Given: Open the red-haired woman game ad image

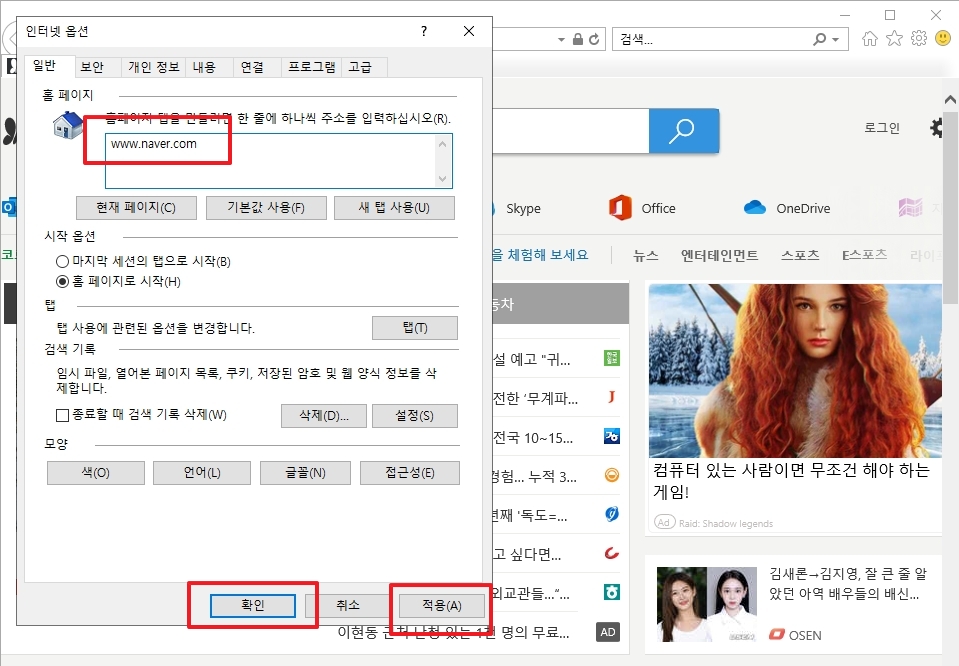Looking at the screenshot, I should click(x=795, y=370).
